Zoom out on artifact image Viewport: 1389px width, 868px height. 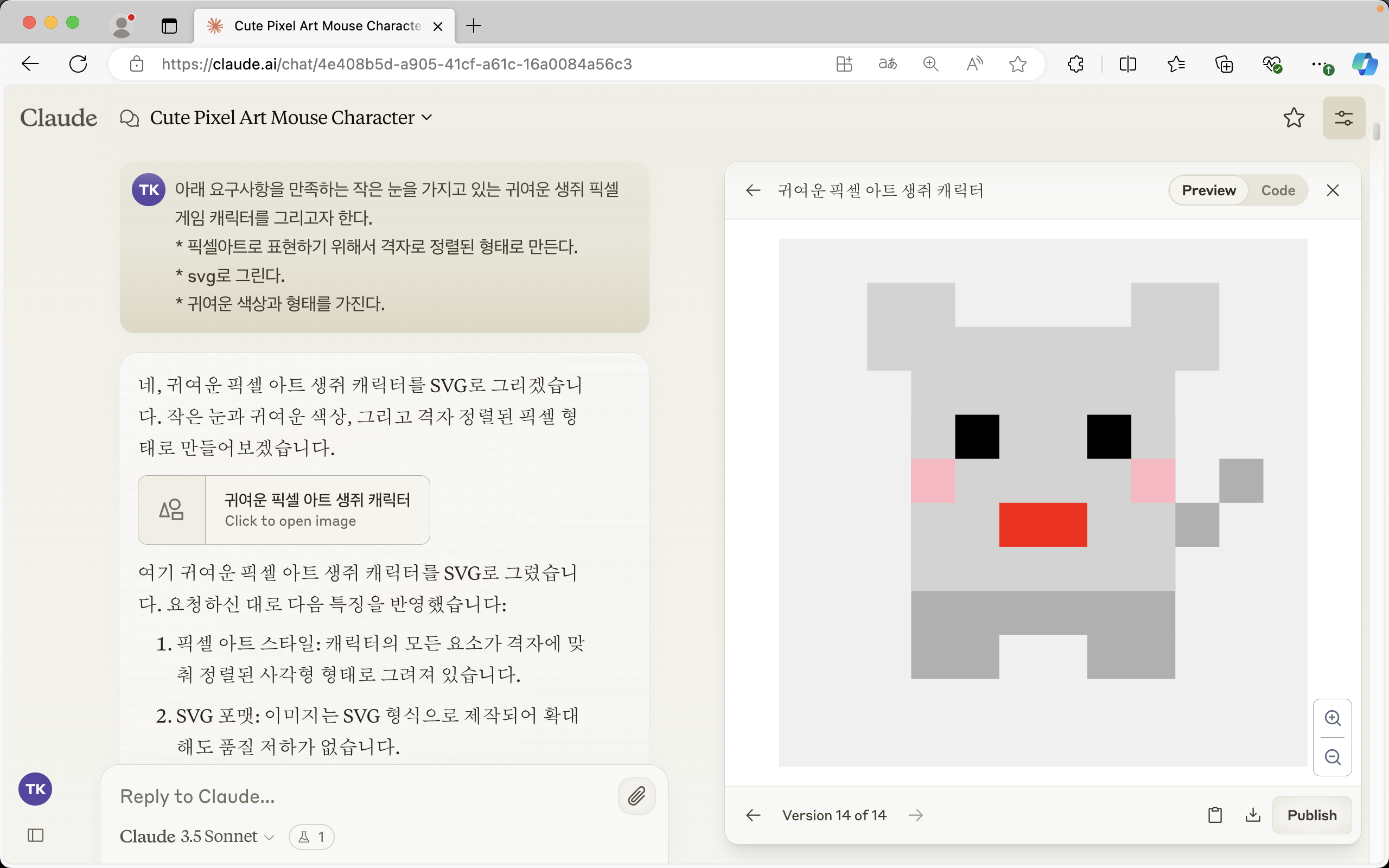tap(1332, 757)
